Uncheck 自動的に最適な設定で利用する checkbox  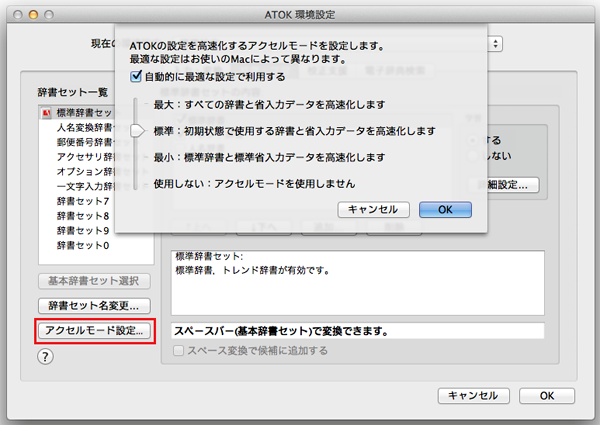[x=136, y=76]
